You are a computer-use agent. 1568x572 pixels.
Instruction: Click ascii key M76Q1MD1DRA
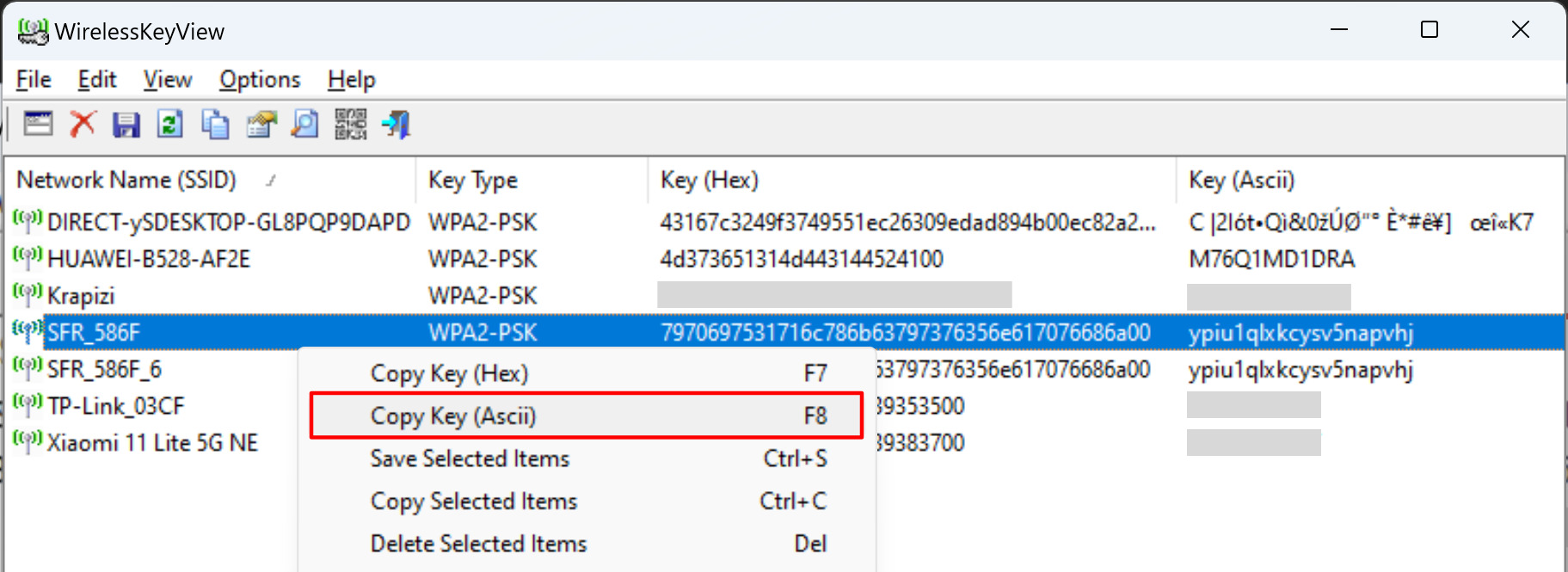click(x=1271, y=259)
